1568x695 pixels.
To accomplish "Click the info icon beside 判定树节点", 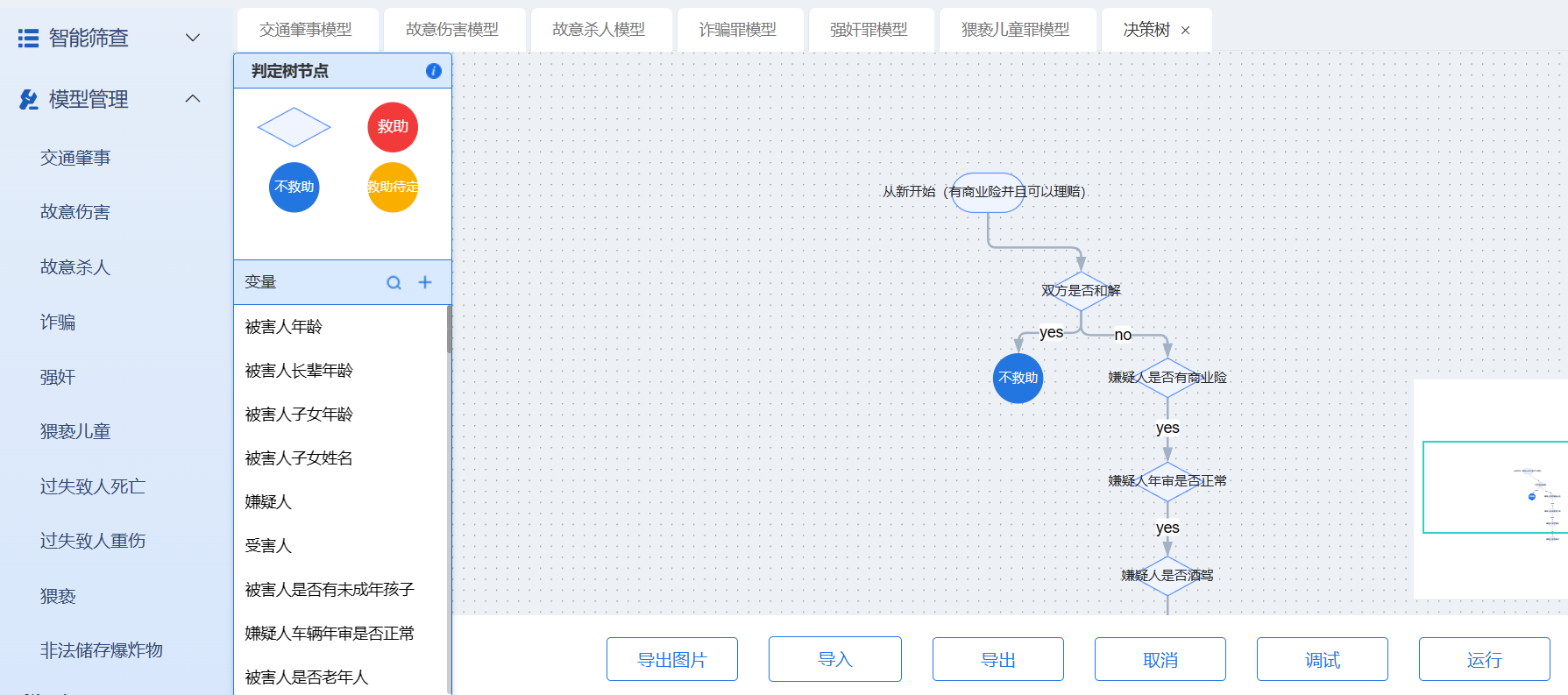I will (x=433, y=71).
